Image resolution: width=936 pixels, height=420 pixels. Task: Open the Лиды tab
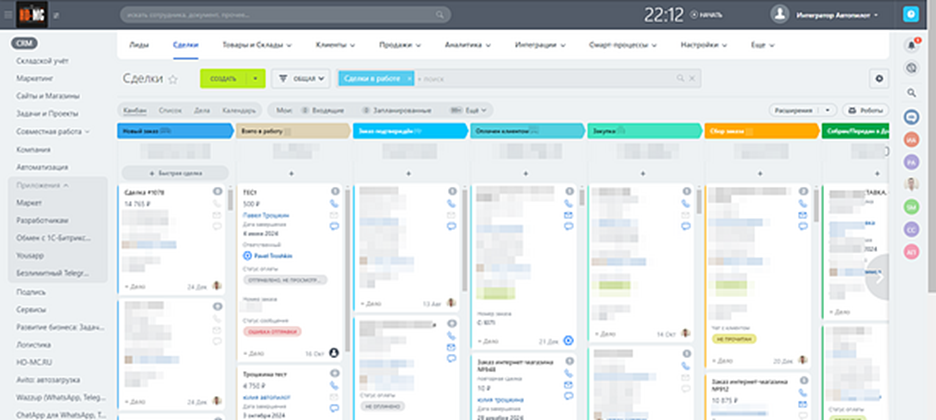139,46
